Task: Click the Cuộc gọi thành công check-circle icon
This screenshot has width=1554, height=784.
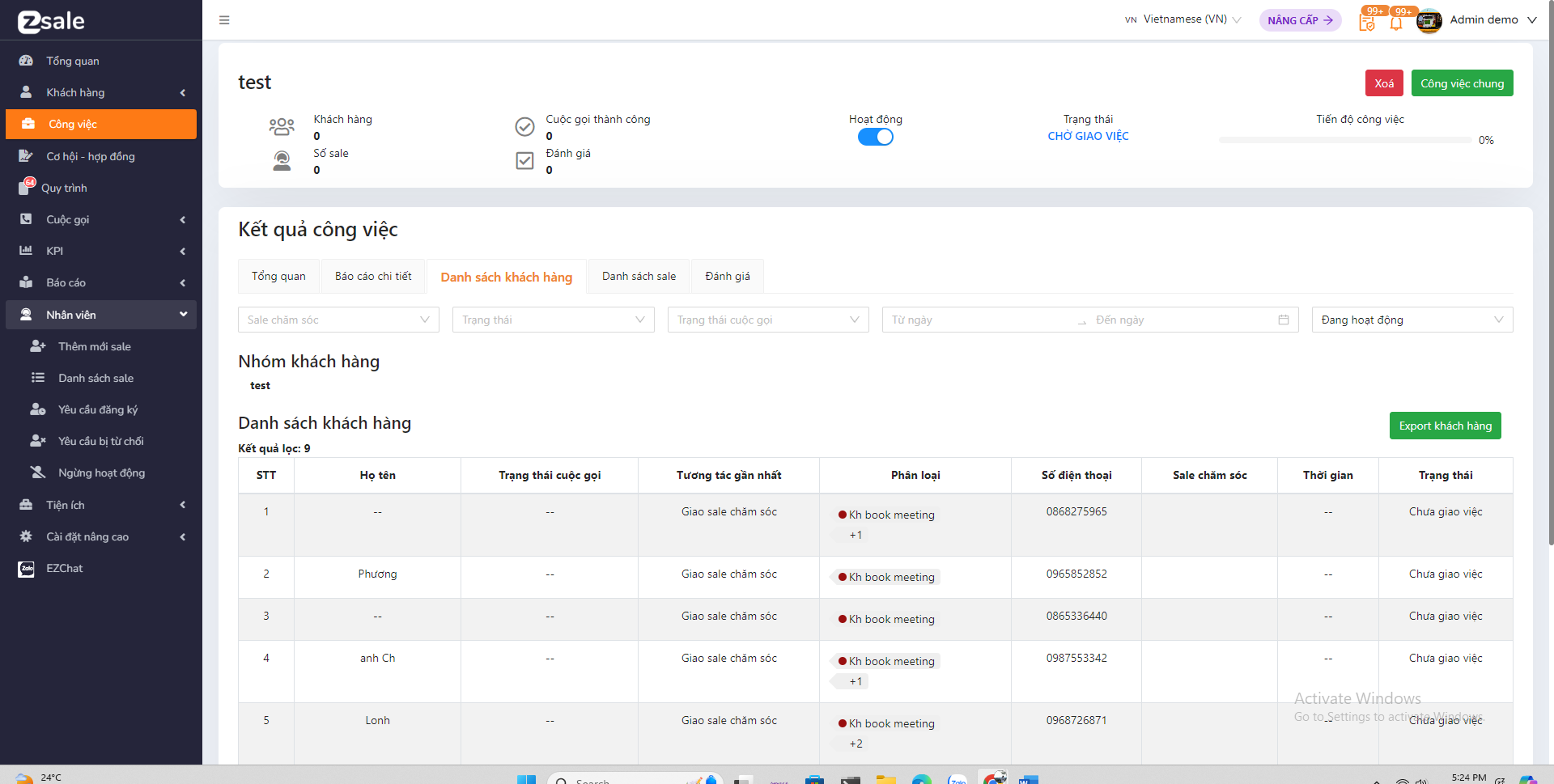Action: 524,127
